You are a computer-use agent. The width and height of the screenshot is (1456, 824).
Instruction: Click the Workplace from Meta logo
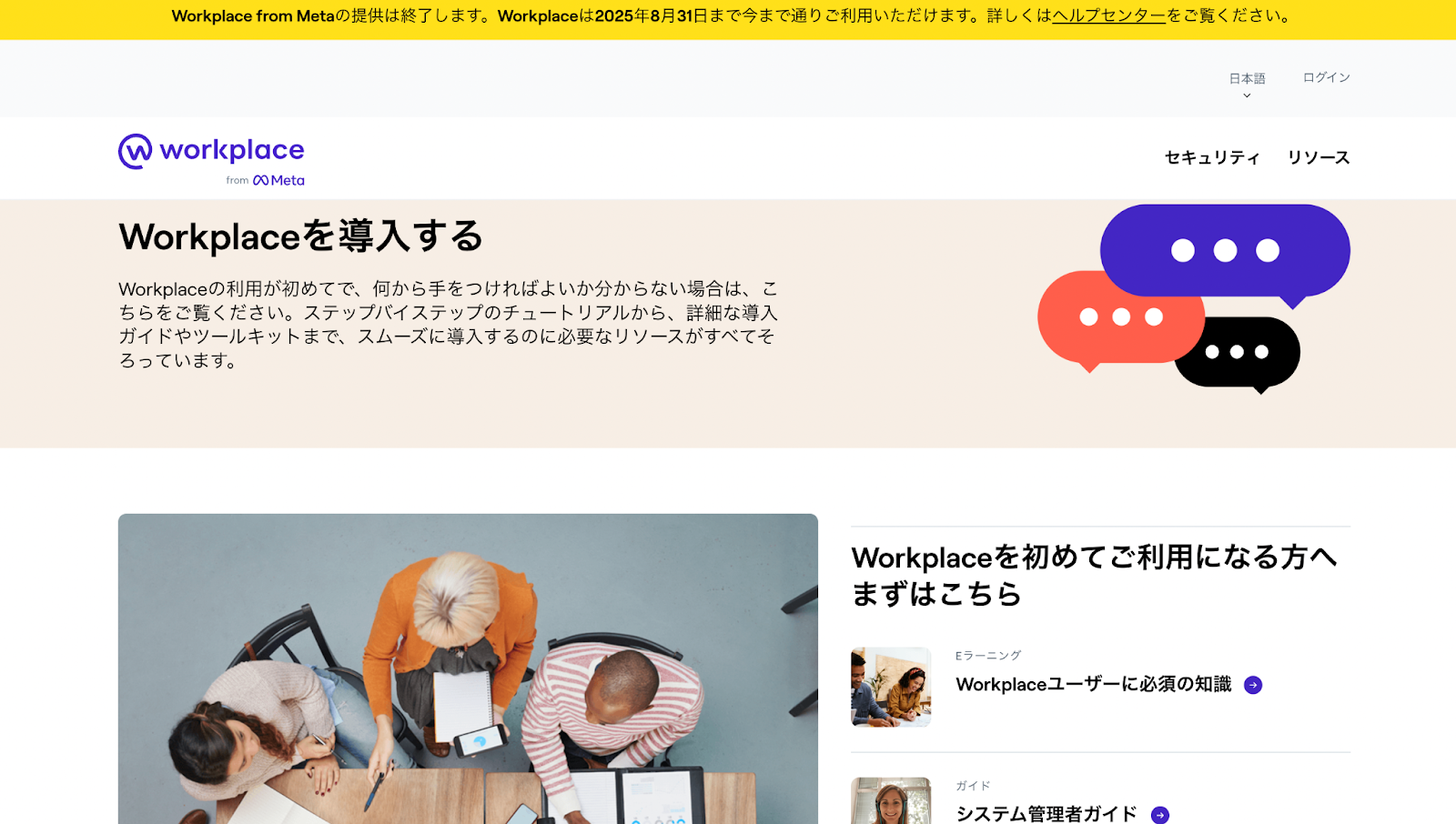(211, 160)
